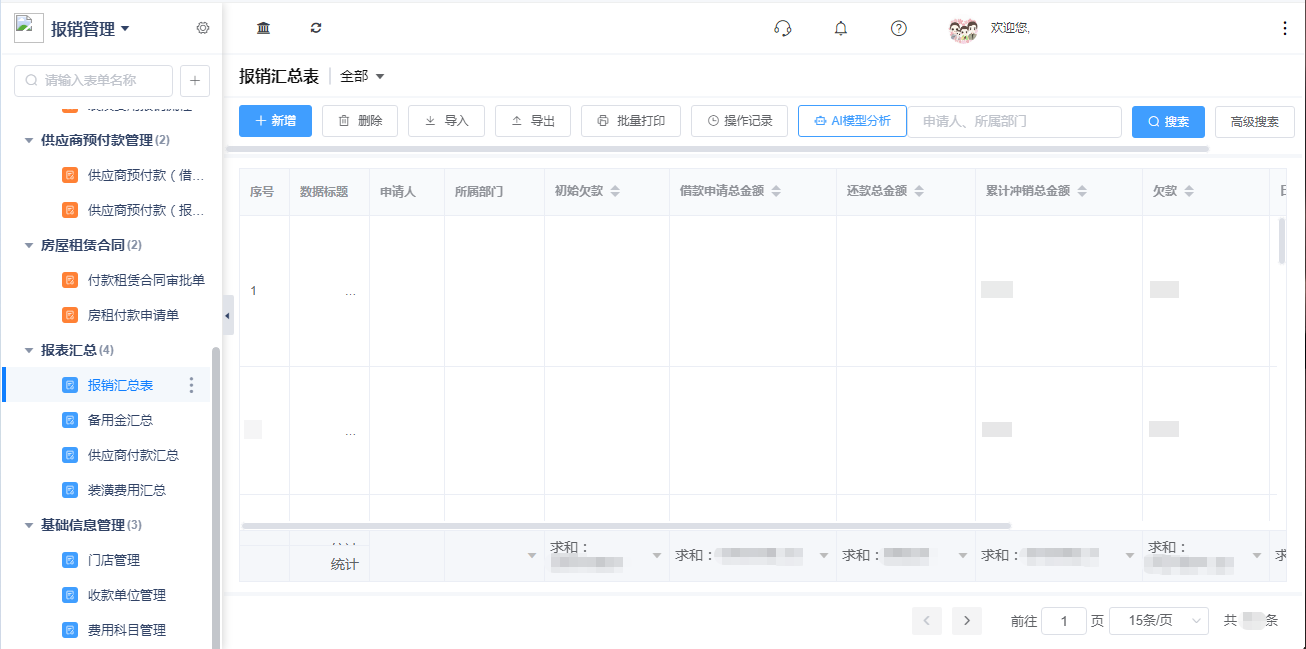Click the table horizontal scrollbar
The image size is (1306, 649).
coord(626,526)
